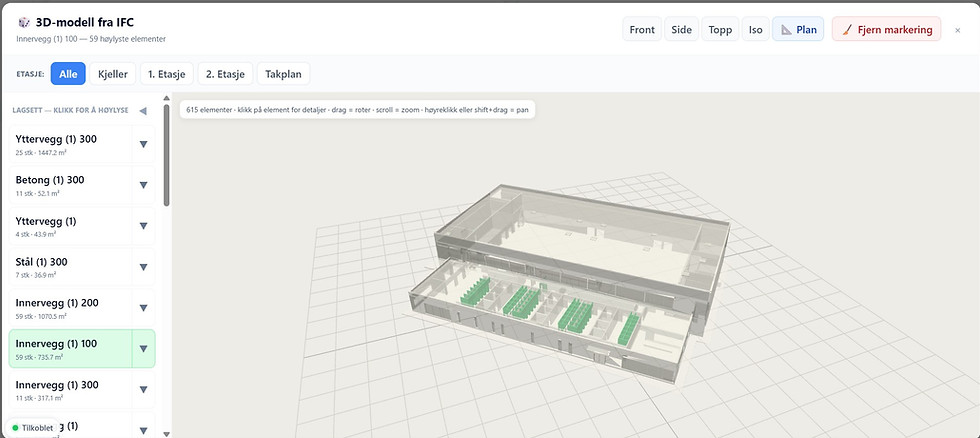Close the 3D-modell dialog
Screen dimensions: 980x438
(x=958, y=30)
